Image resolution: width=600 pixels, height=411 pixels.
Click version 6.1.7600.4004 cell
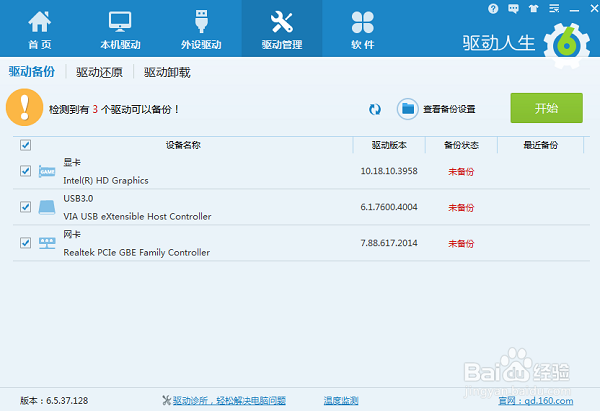pyautogui.click(x=389, y=207)
